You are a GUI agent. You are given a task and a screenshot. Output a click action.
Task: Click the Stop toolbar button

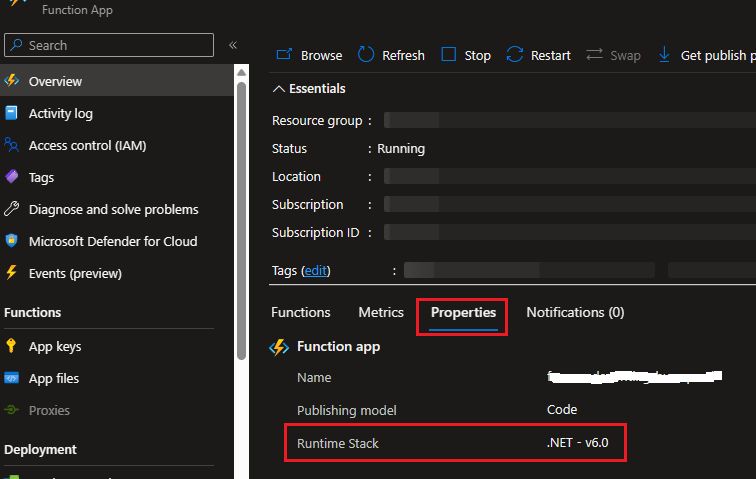tap(466, 55)
